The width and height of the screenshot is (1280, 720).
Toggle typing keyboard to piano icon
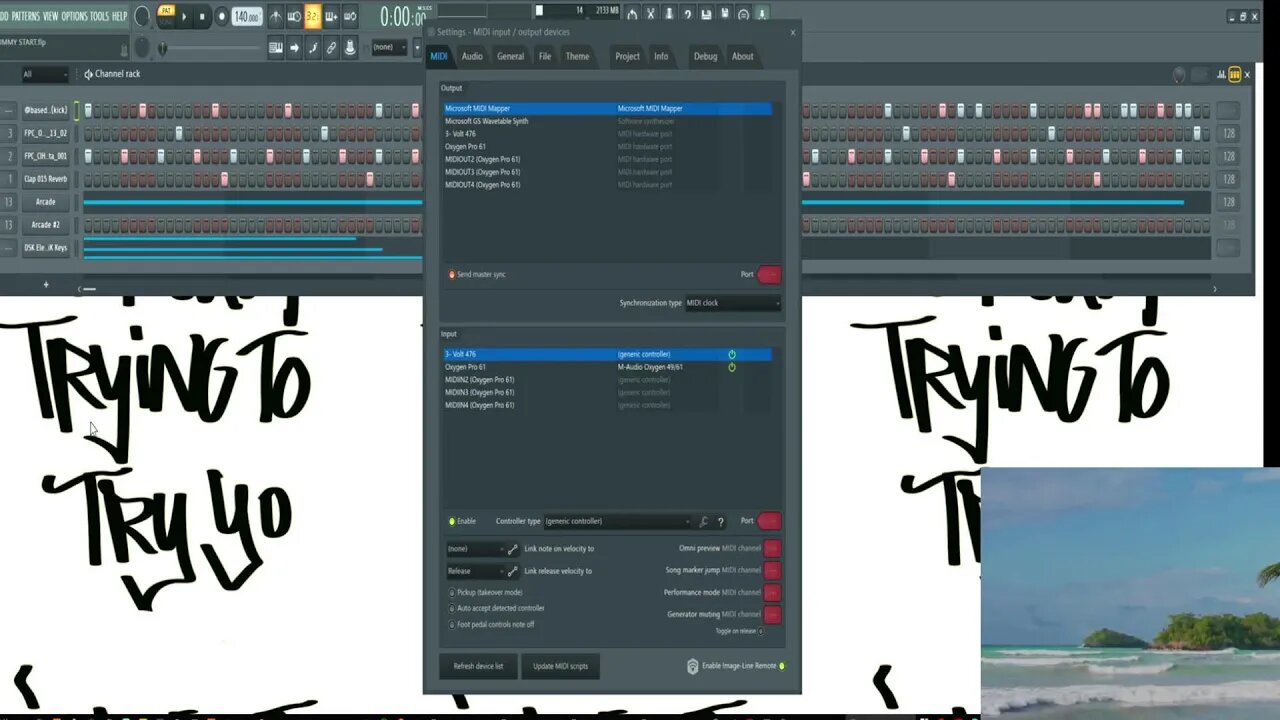tap(276, 47)
